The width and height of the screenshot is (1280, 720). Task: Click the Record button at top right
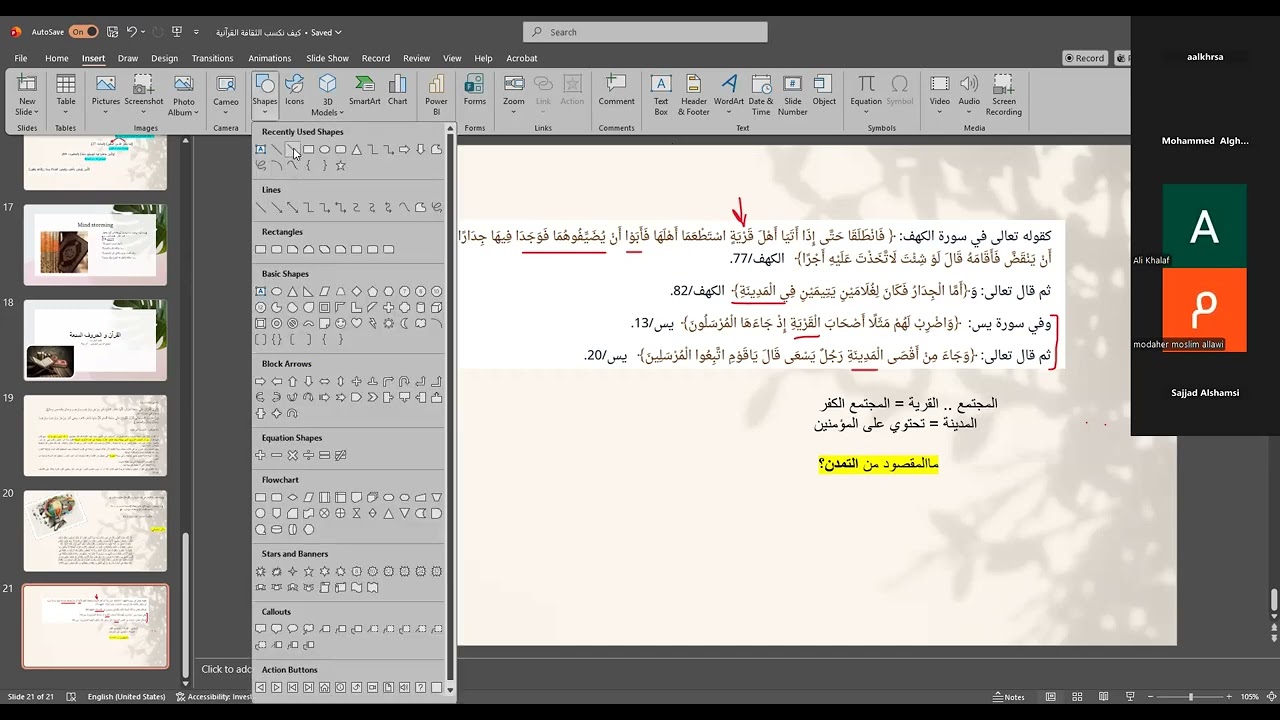click(1084, 58)
